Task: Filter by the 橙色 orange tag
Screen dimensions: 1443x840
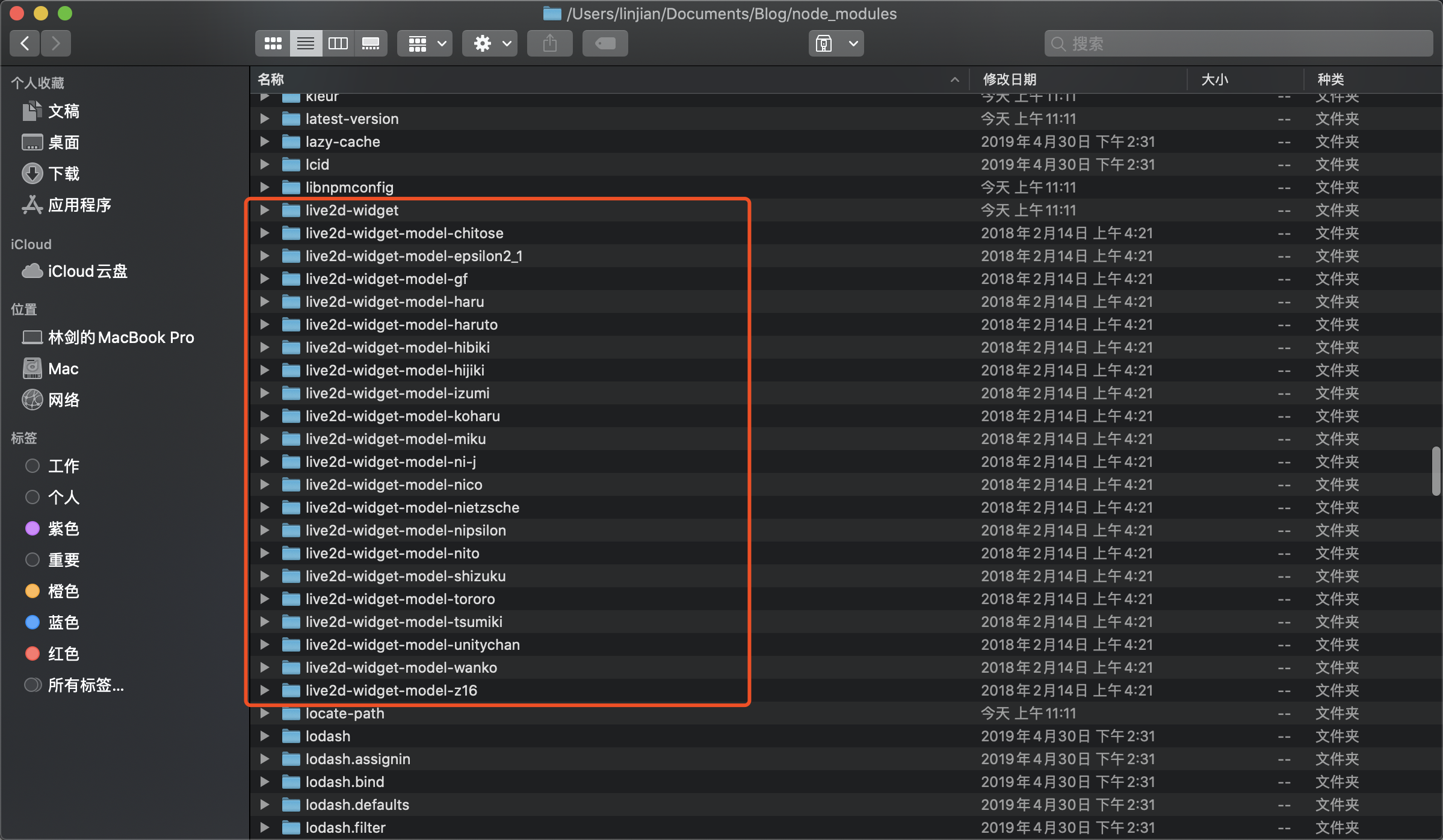Action: tap(52, 591)
